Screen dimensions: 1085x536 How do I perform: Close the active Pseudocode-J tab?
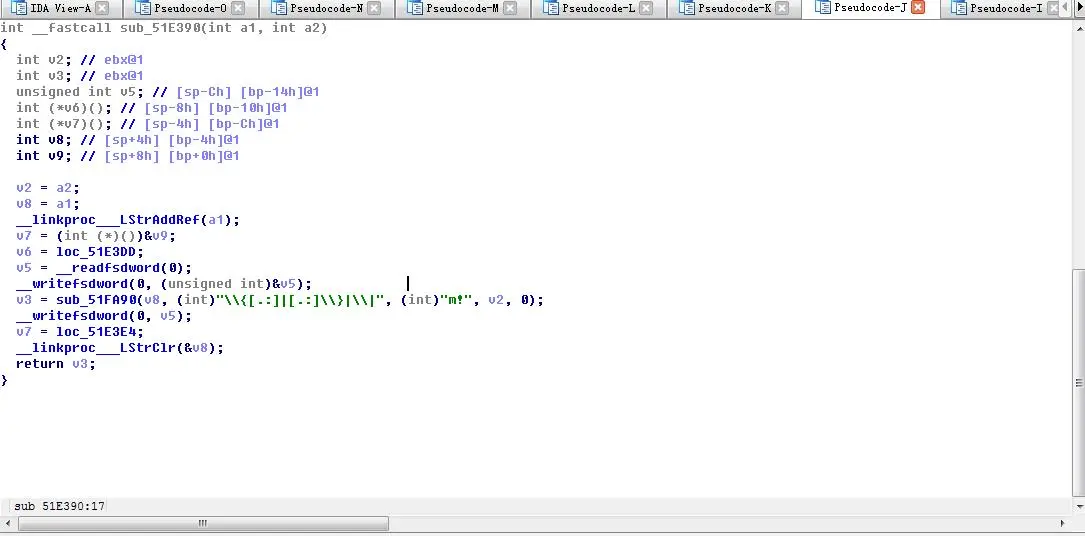918,8
